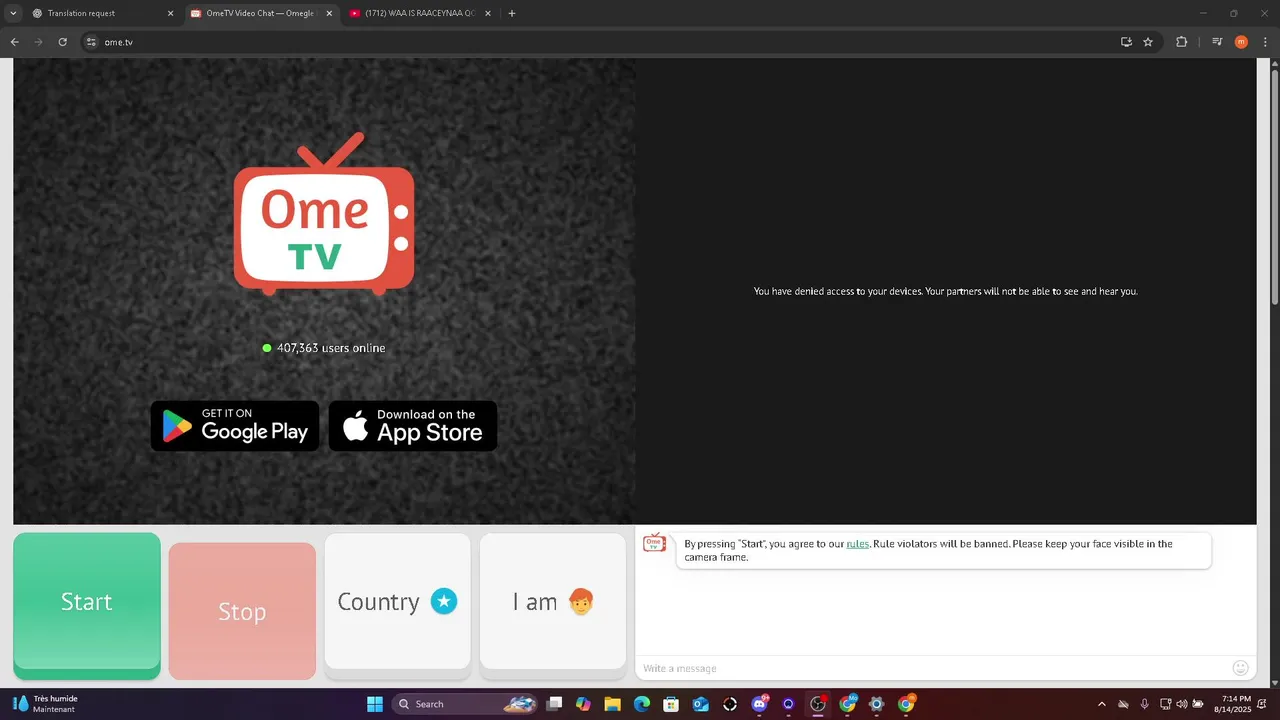Click the install app icon in address bar

[1126, 42]
